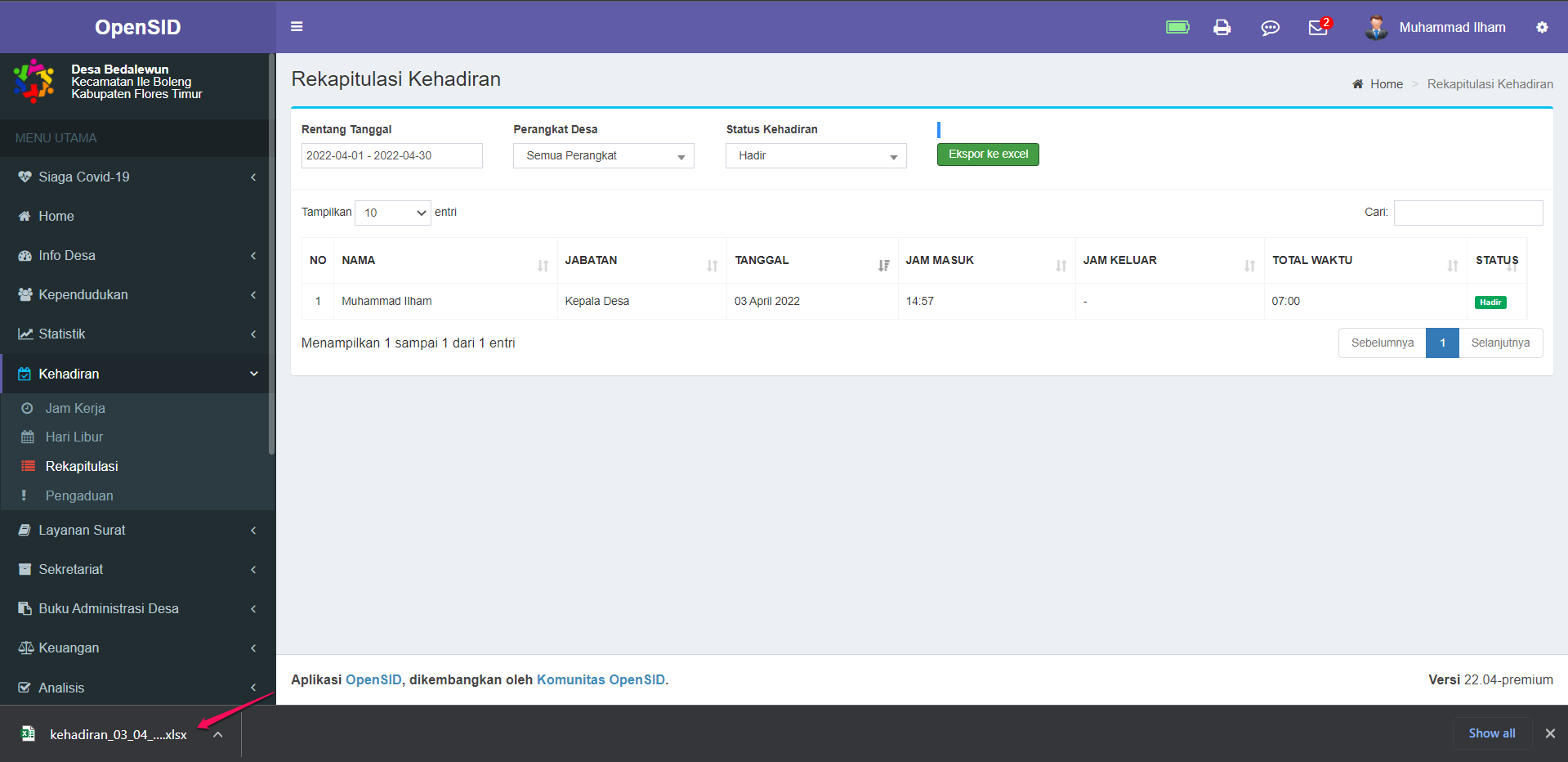Click the Analisis check-square icon
The image size is (1568, 762).
[x=25, y=688]
